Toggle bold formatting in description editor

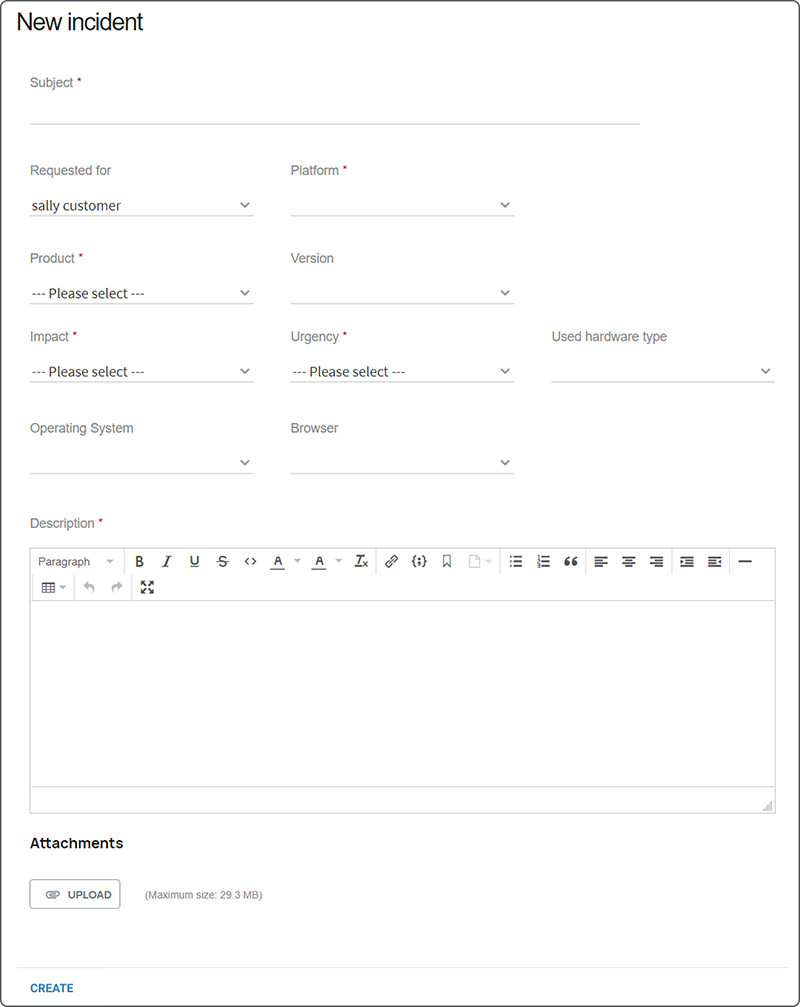[x=139, y=561]
